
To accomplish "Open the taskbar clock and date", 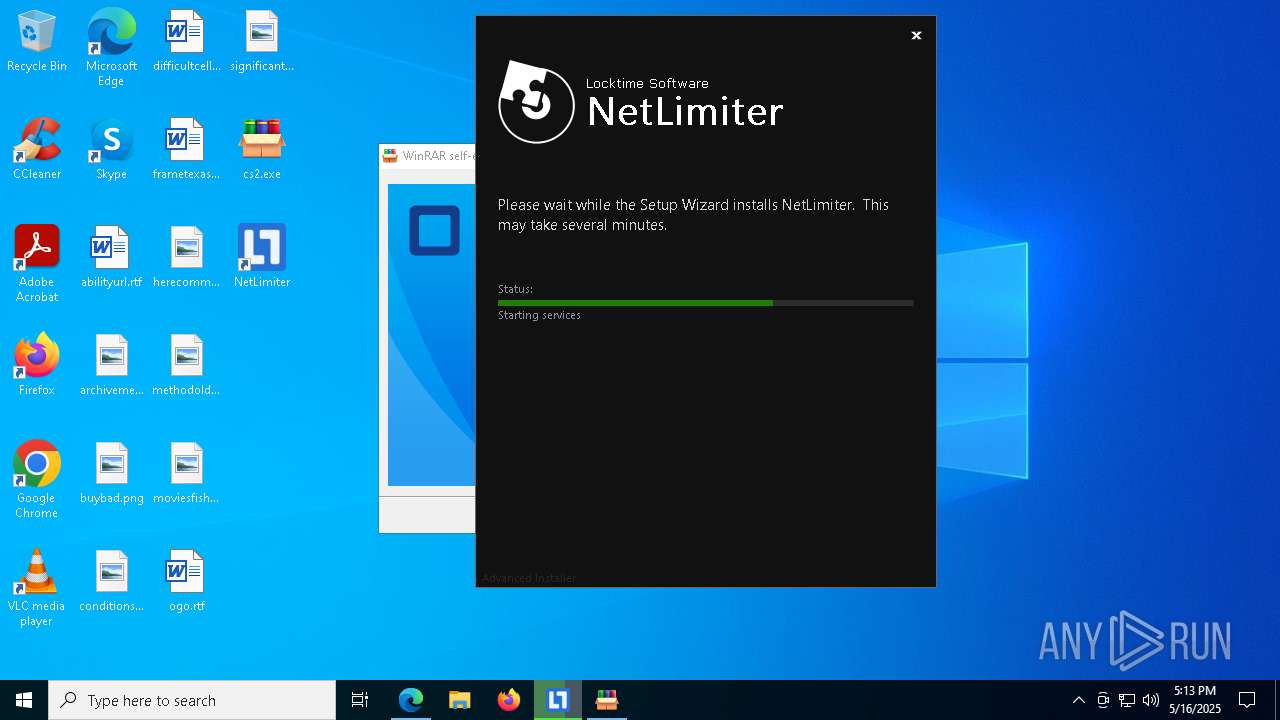I will pos(1195,700).
